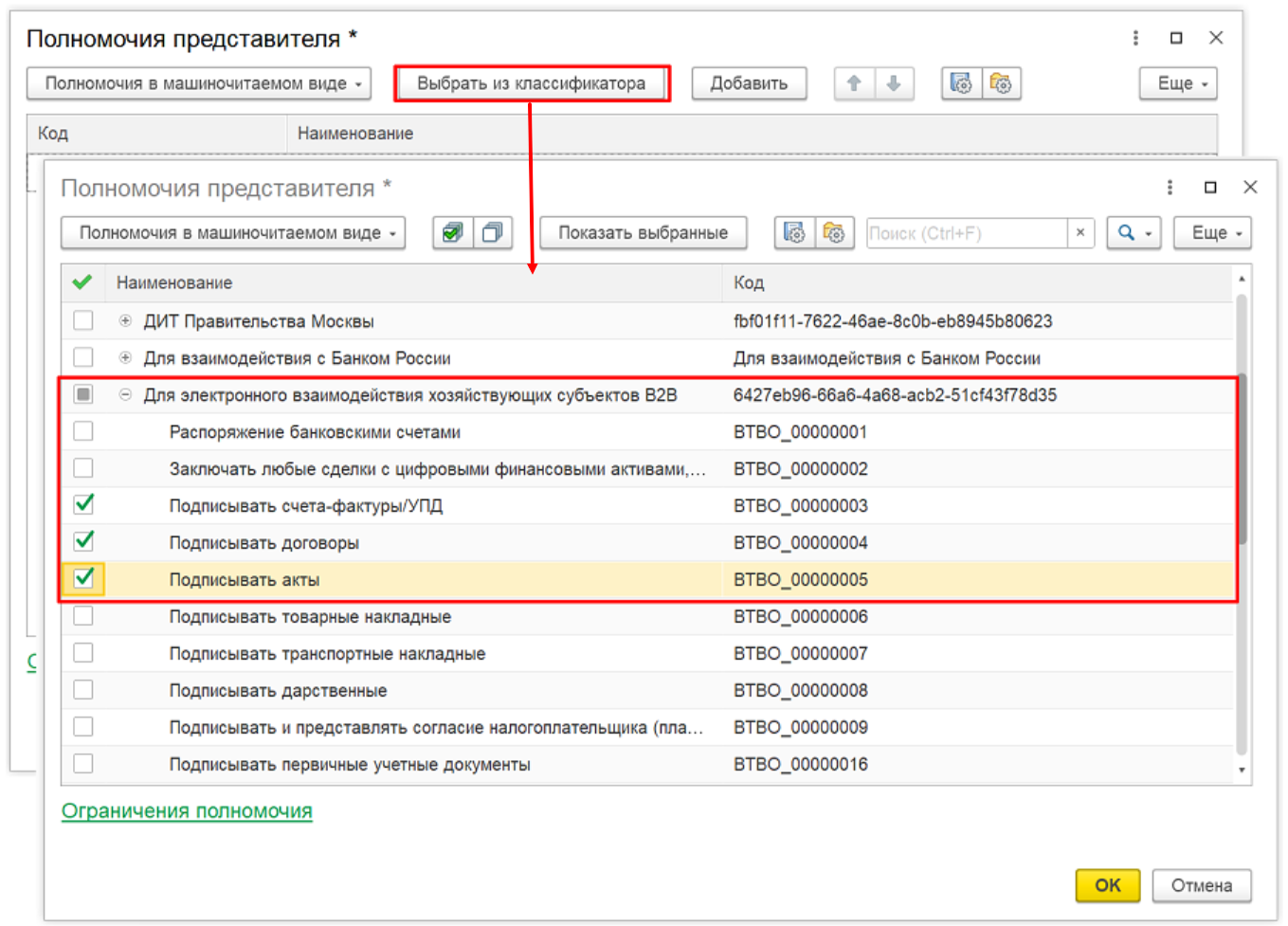
Task: Click Выбрать из классификатора button
Action: click(532, 83)
